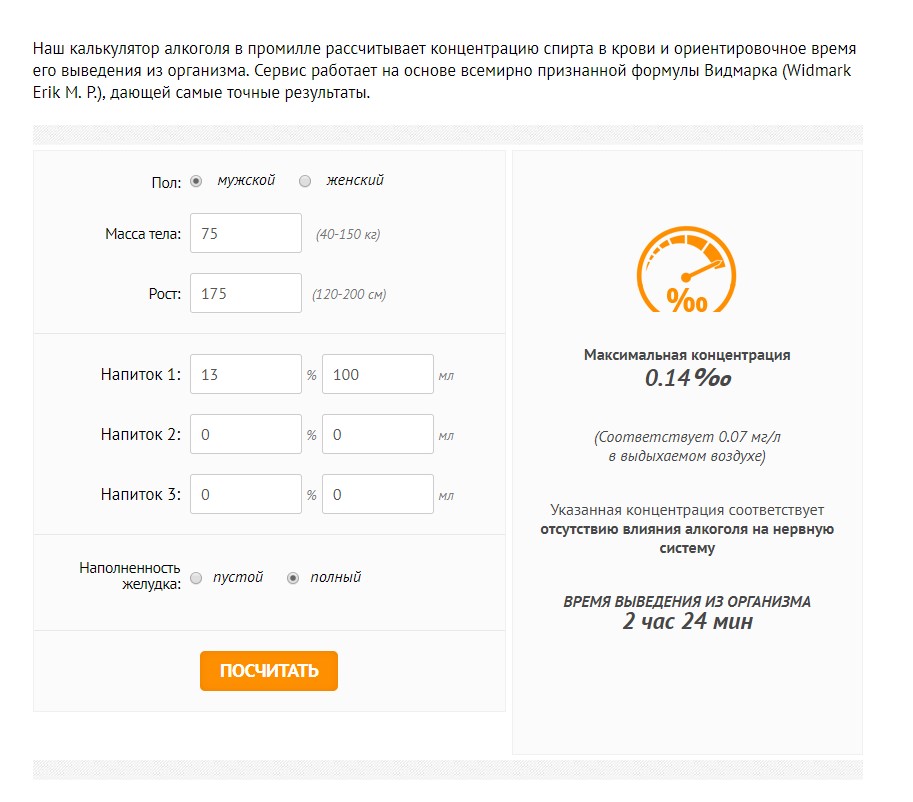Click the (120-200 см) hint text

(x=349, y=294)
